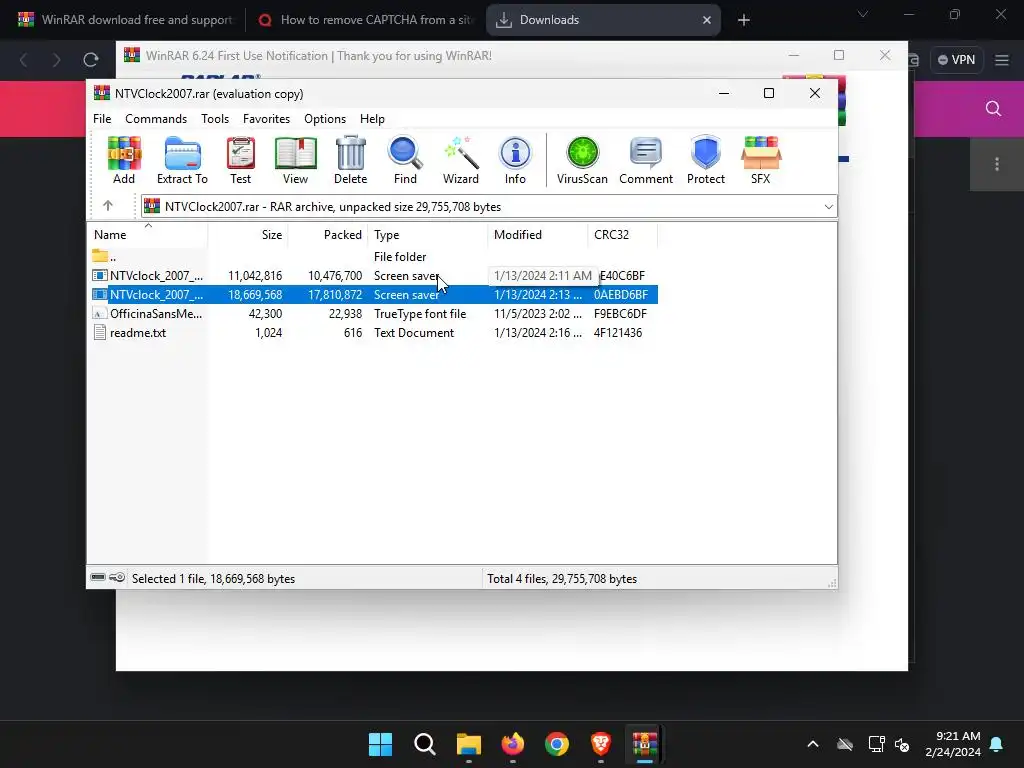Show hidden system tray icons
1024x768 pixels.
coord(812,744)
